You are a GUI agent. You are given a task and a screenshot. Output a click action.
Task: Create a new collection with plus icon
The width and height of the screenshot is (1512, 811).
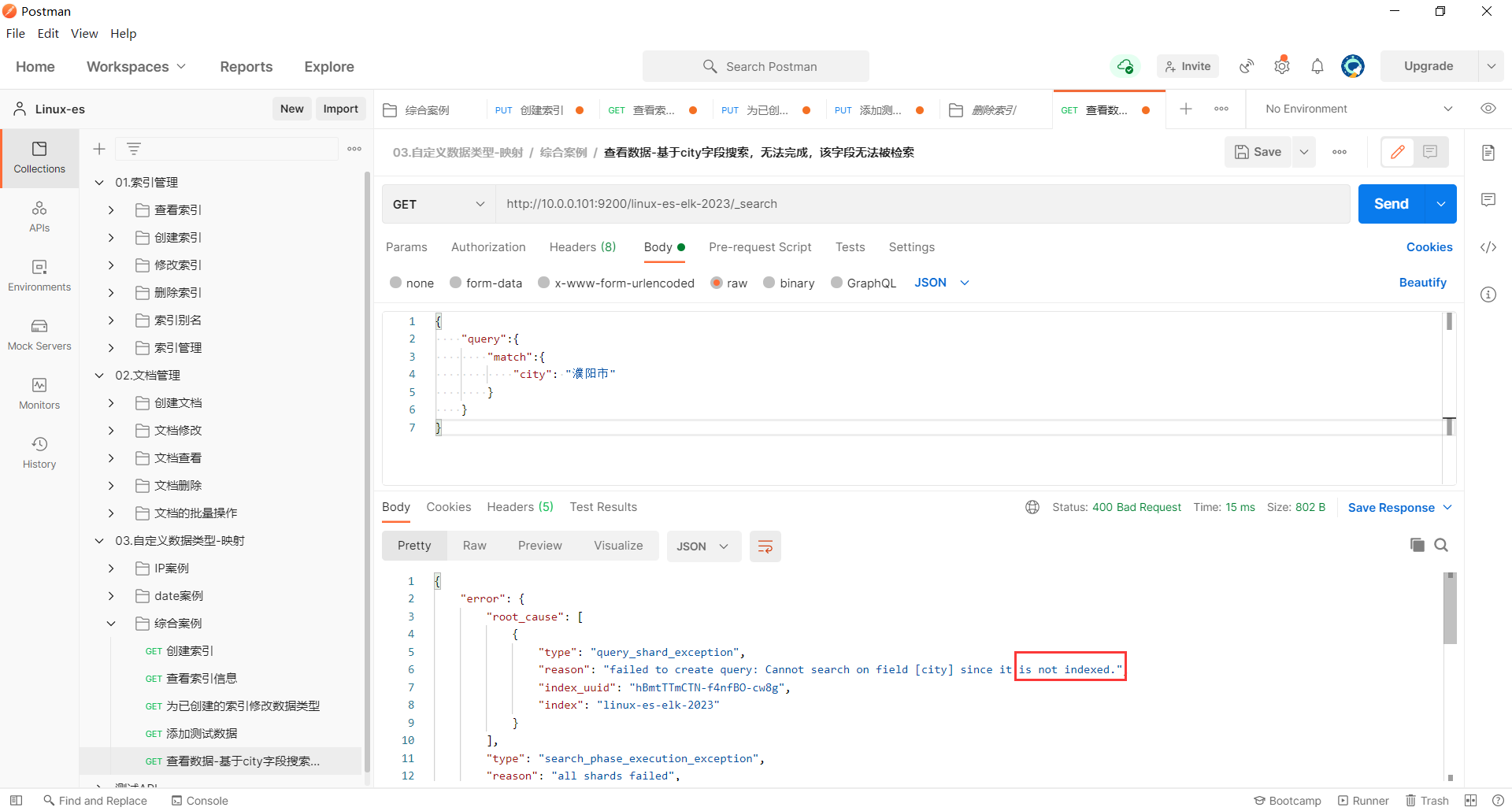[x=99, y=149]
